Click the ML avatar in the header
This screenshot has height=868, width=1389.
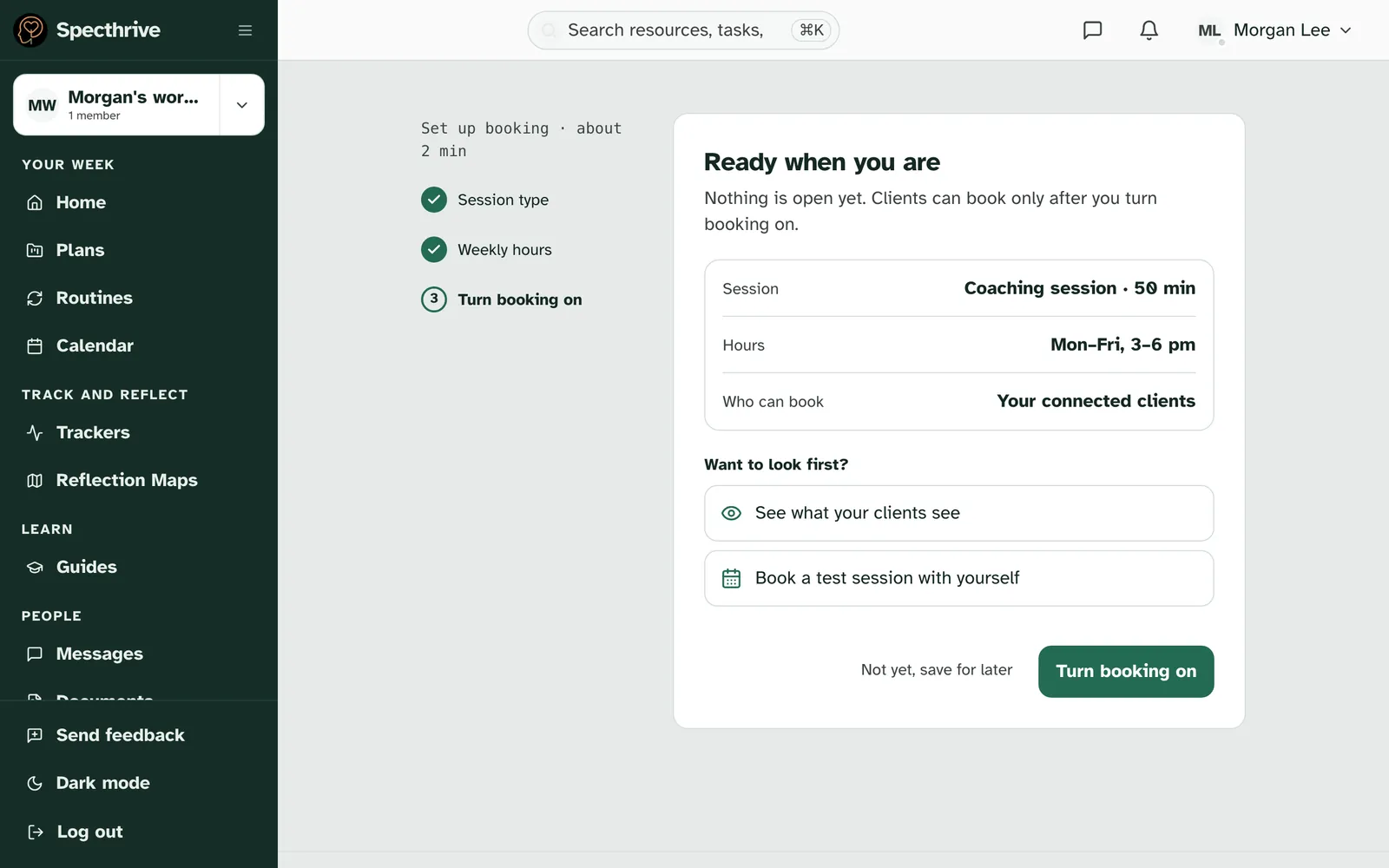1209,30
